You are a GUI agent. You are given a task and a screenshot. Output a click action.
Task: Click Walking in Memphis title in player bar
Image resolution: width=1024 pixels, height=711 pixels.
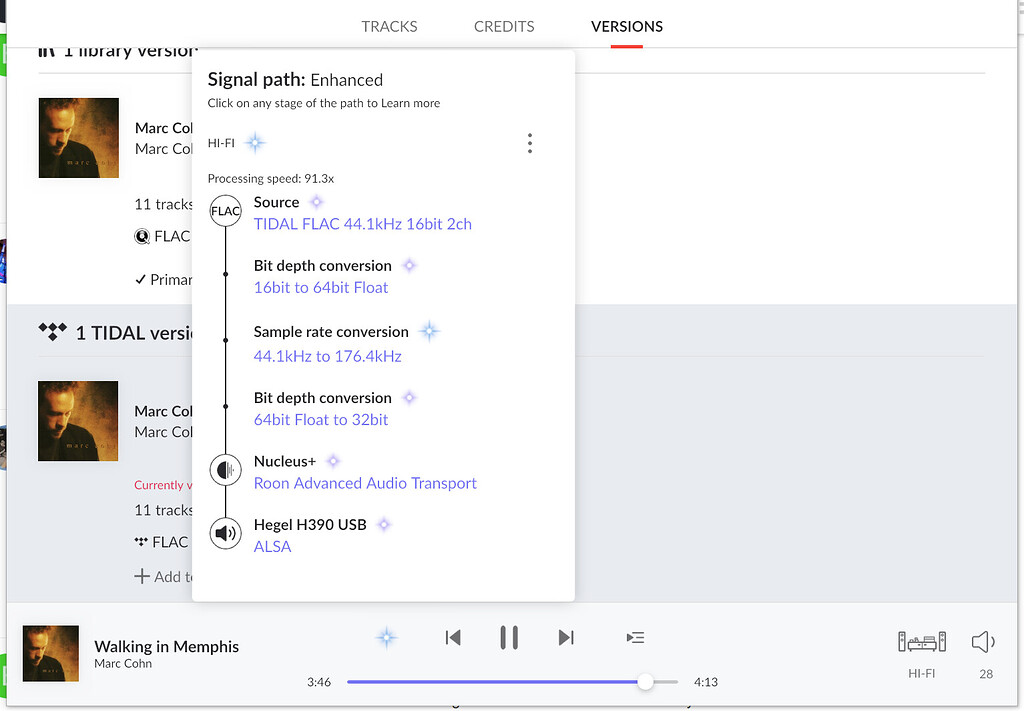[166, 646]
